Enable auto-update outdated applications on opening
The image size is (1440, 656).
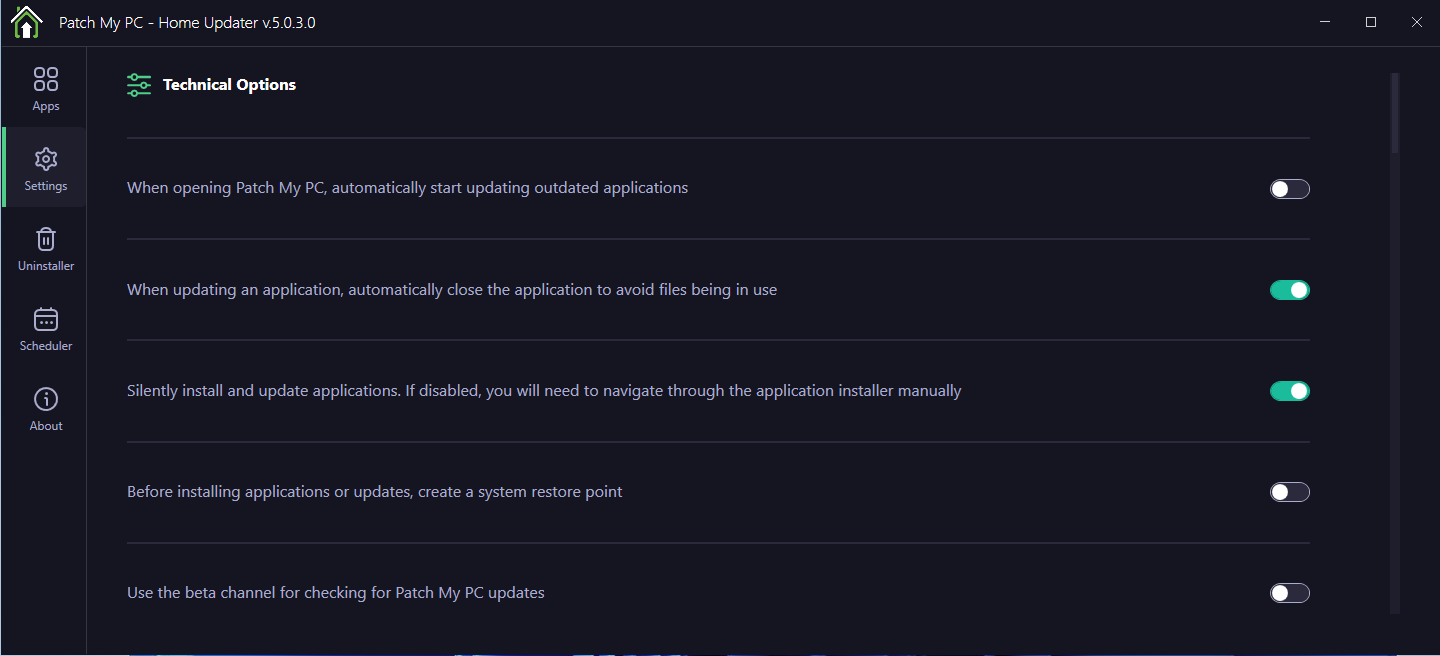point(1289,189)
